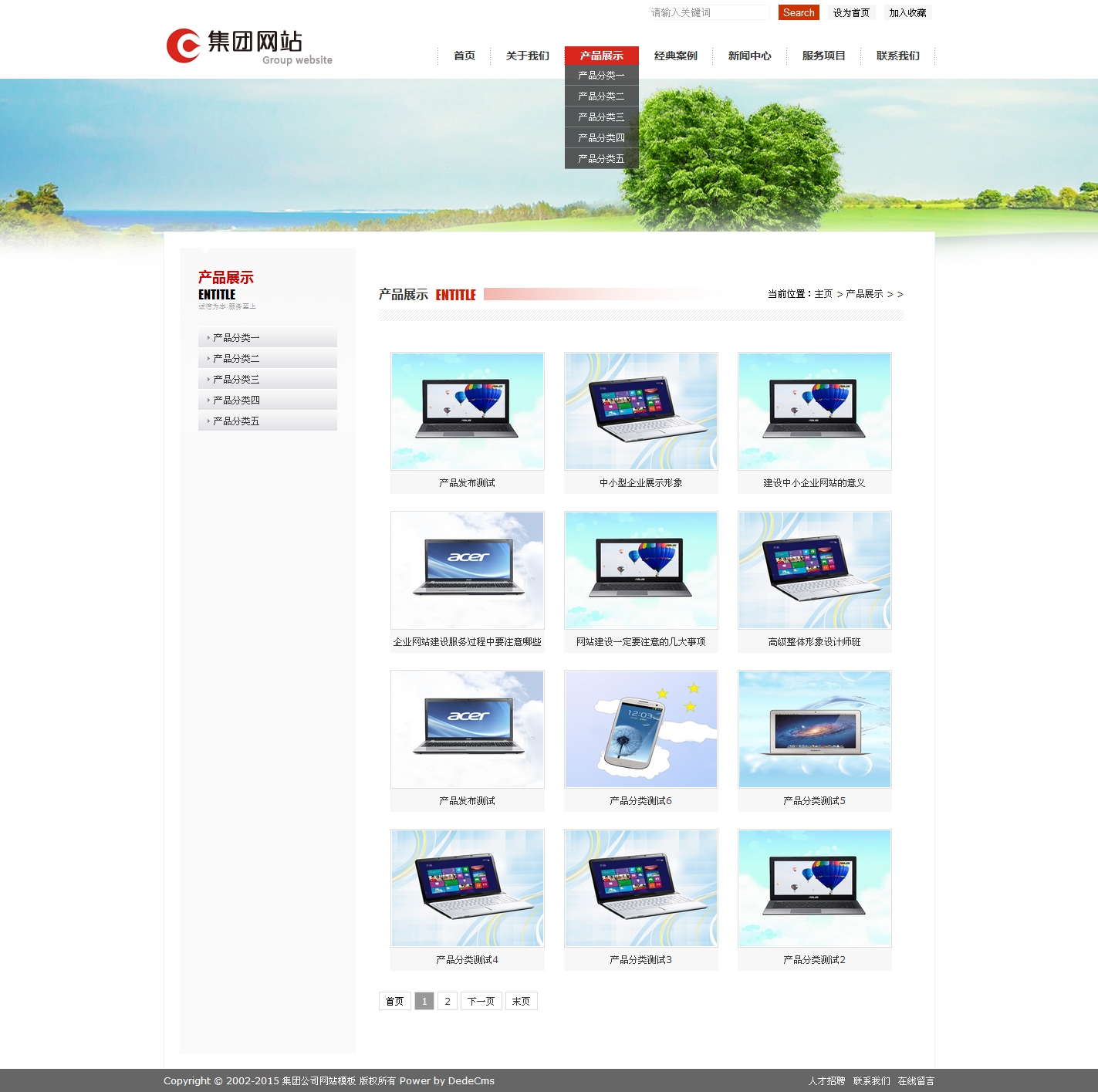The image size is (1098, 1092).
Task: Open the Samsung phone thumbnail 产品分类测试6
Action: pyautogui.click(x=640, y=729)
